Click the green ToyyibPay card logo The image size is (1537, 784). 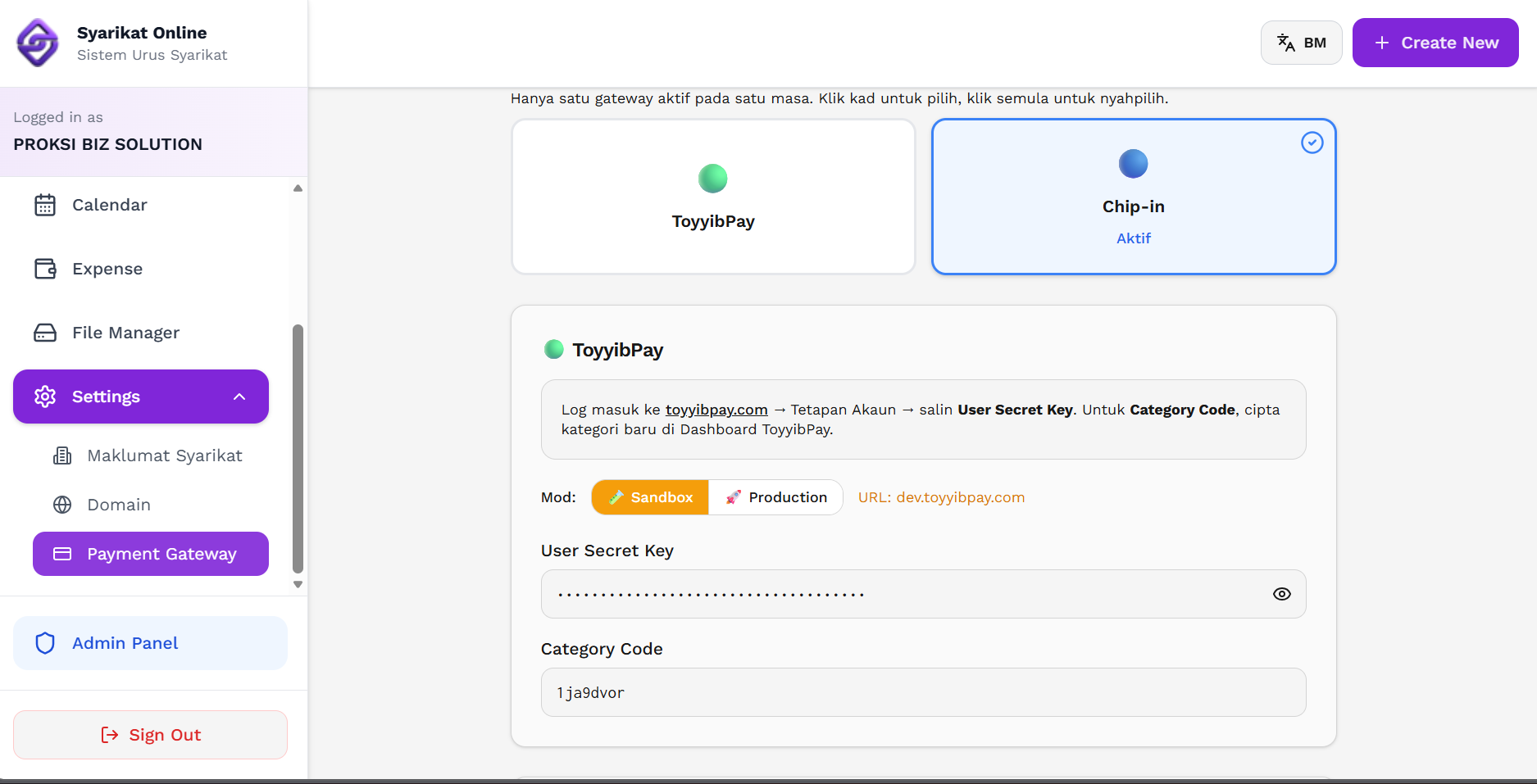tap(713, 179)
